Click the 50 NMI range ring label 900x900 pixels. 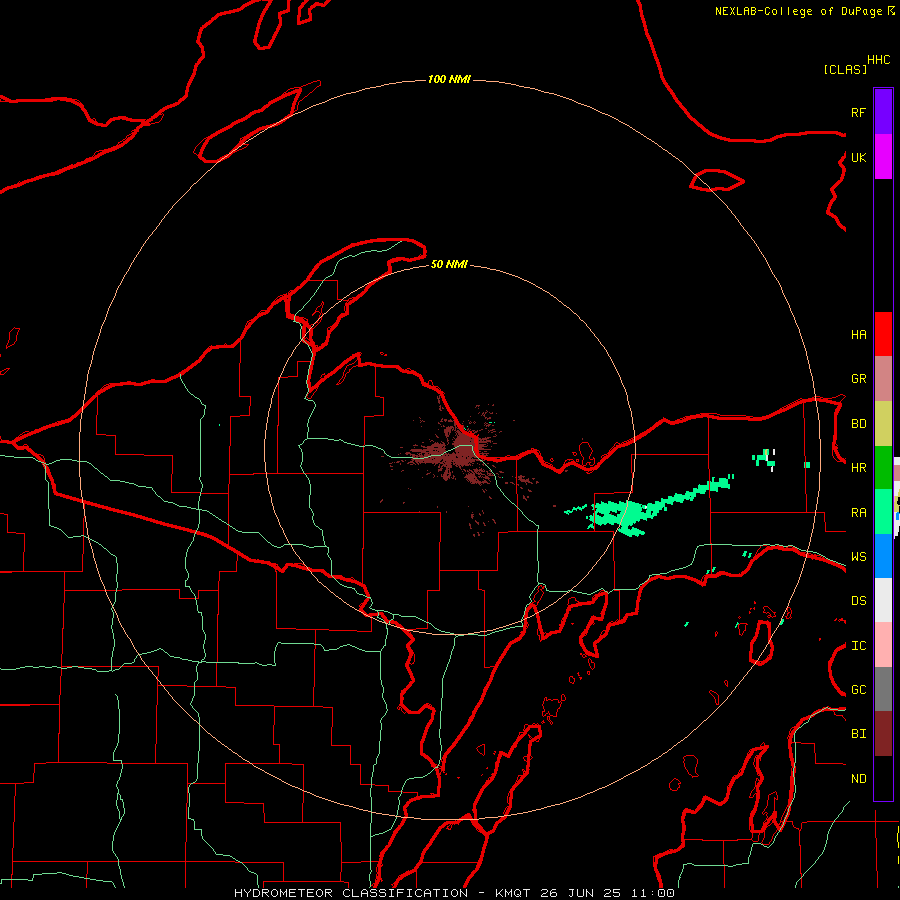(449, 264)
